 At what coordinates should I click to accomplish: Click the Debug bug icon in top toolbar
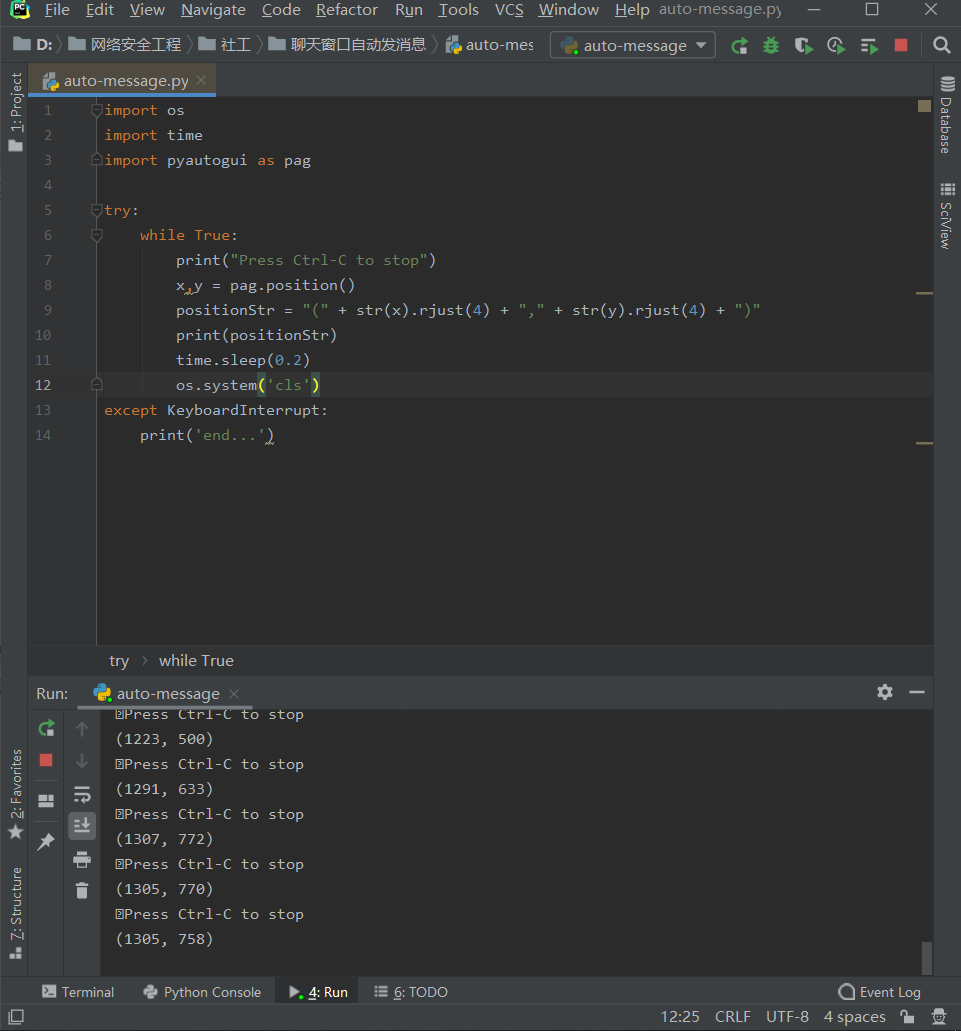[771, 46]
